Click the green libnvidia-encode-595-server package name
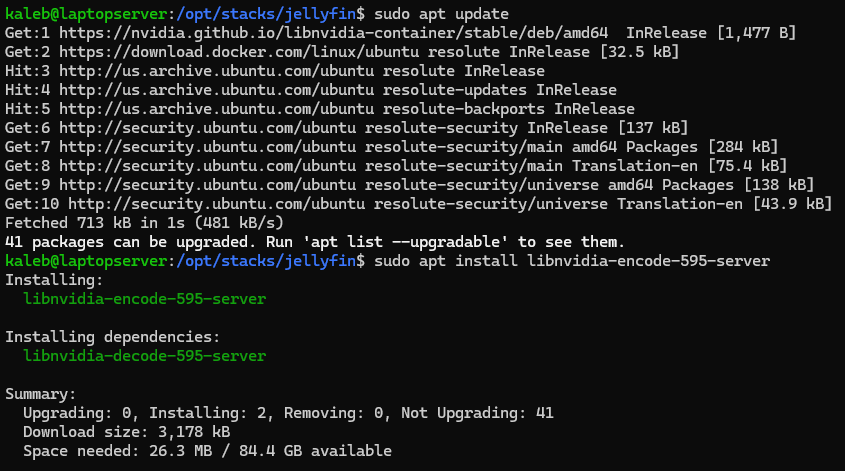 [144, 299]
